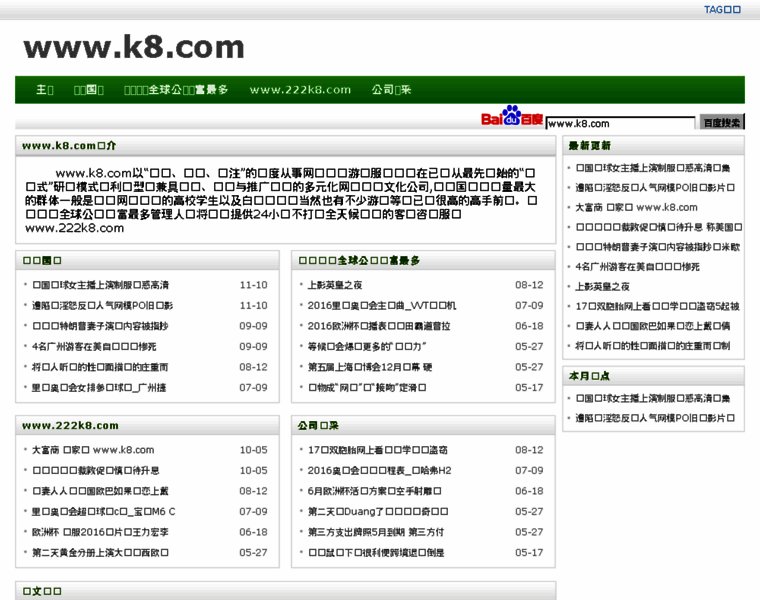Open the 上影英皇之夜 article dated 08-12
The height and width of the screenshot is (600, 760).
coord(335,285)
